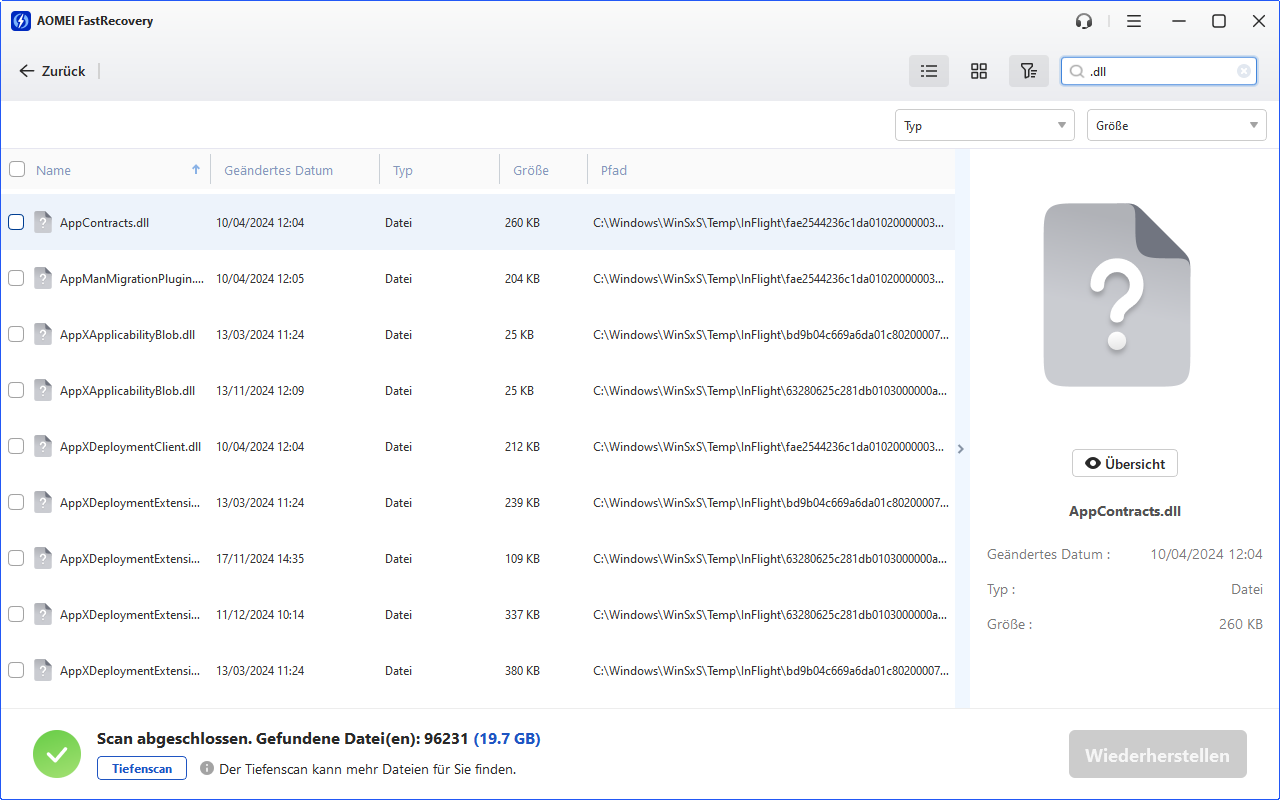The image size is (1280, 800).
Task: Tick the select-all checkbox in header
Action: 17,170
